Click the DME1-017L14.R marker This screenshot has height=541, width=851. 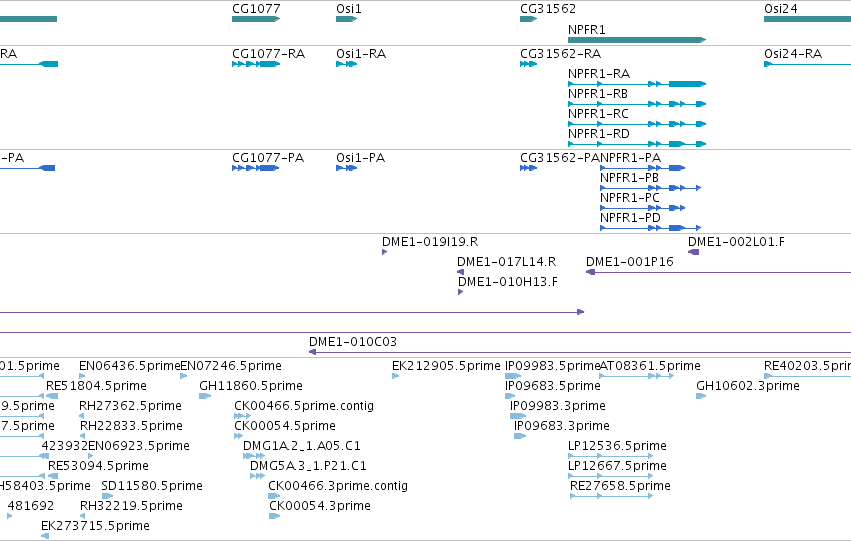(x=460, y=272)
